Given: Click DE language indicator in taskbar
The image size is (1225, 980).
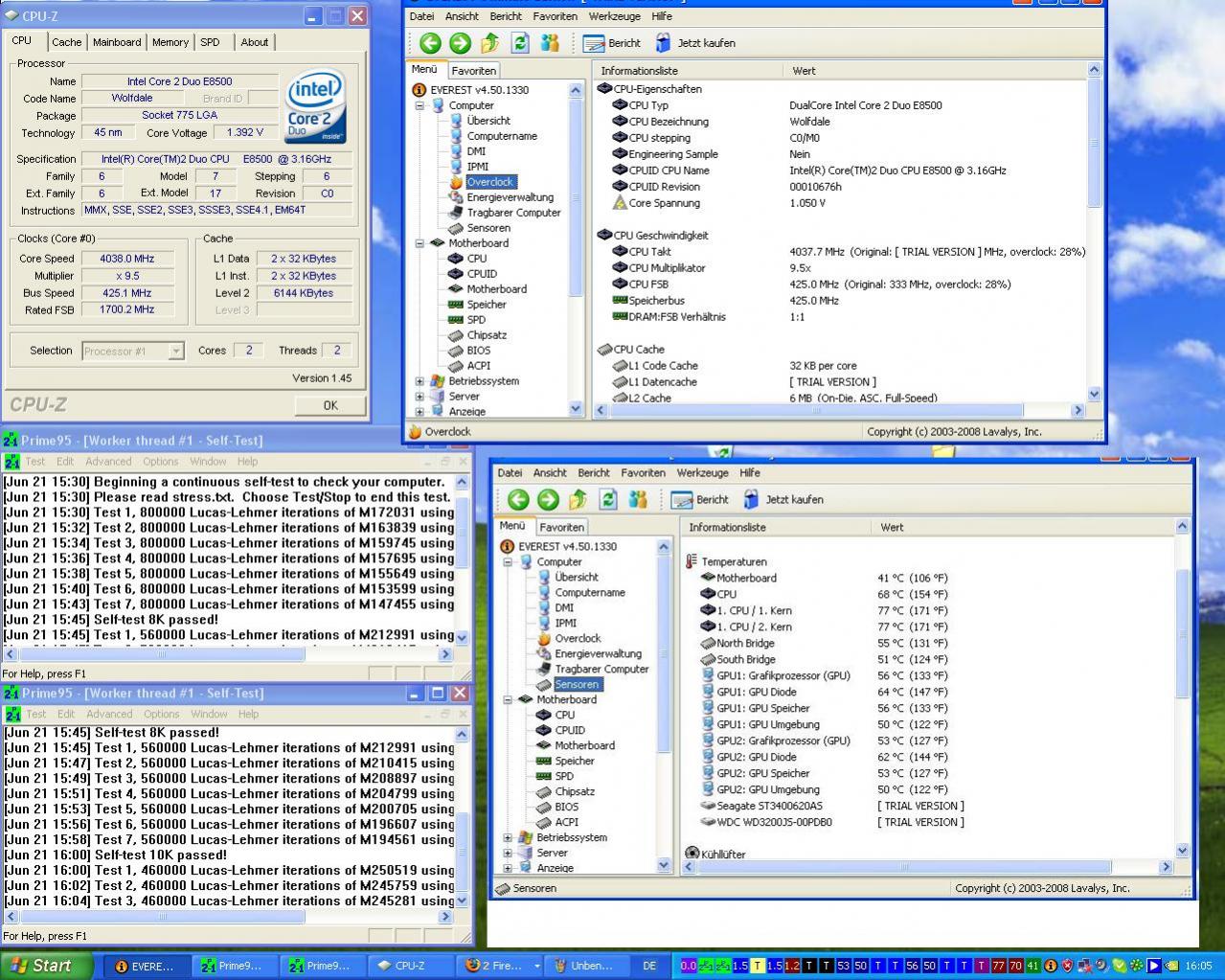Looking at the screenshot, I should tap(649, 966).
